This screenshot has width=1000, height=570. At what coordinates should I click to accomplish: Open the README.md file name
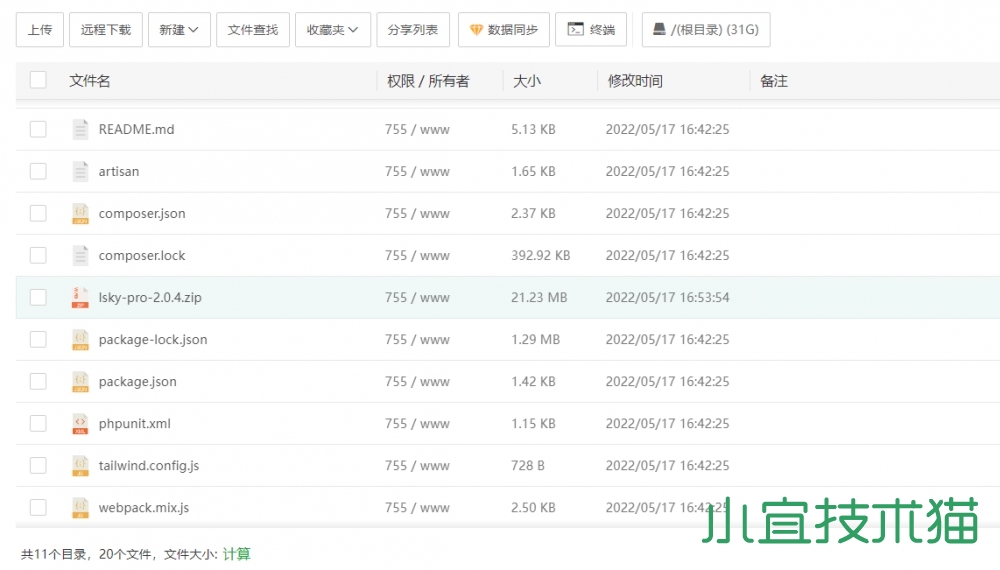tap(136, 129)
